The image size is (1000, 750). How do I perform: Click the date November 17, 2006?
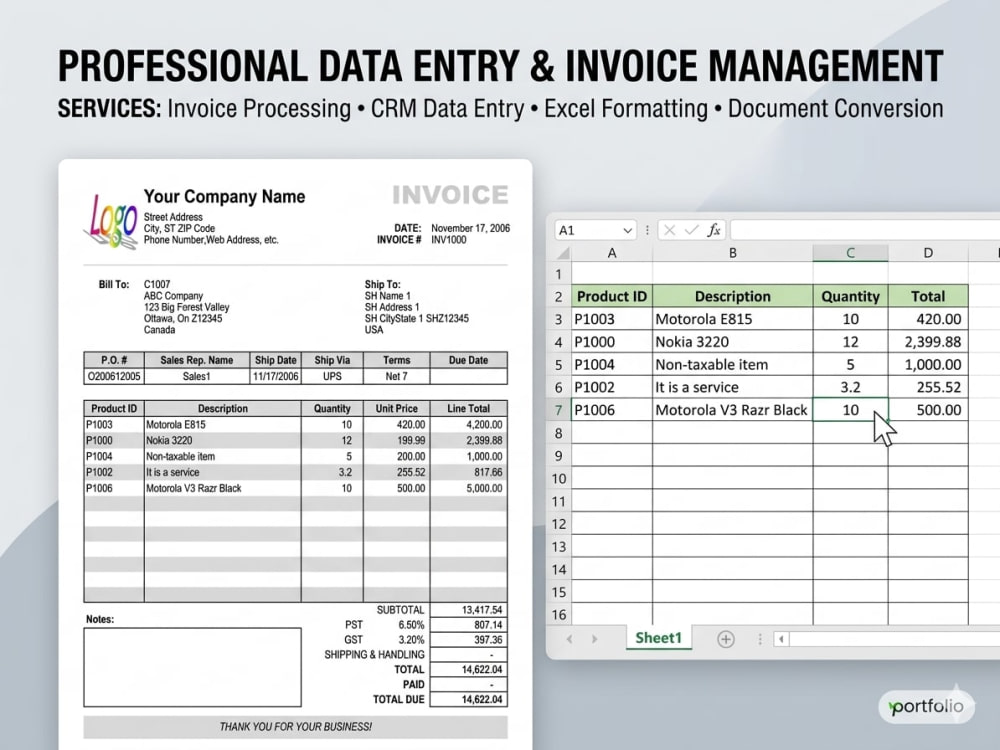(x=471, y=228)
